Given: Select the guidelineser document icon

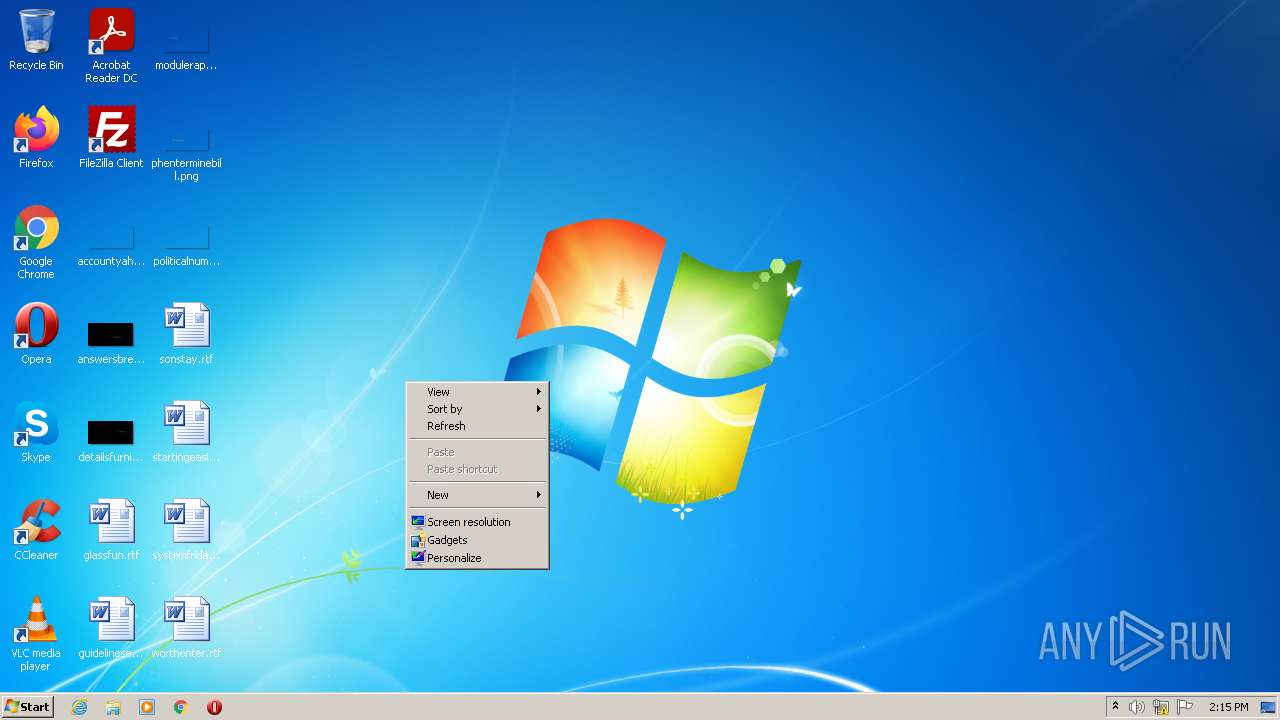Looking at the screenshot, I should pyautogui.click(x=111, y=628).
